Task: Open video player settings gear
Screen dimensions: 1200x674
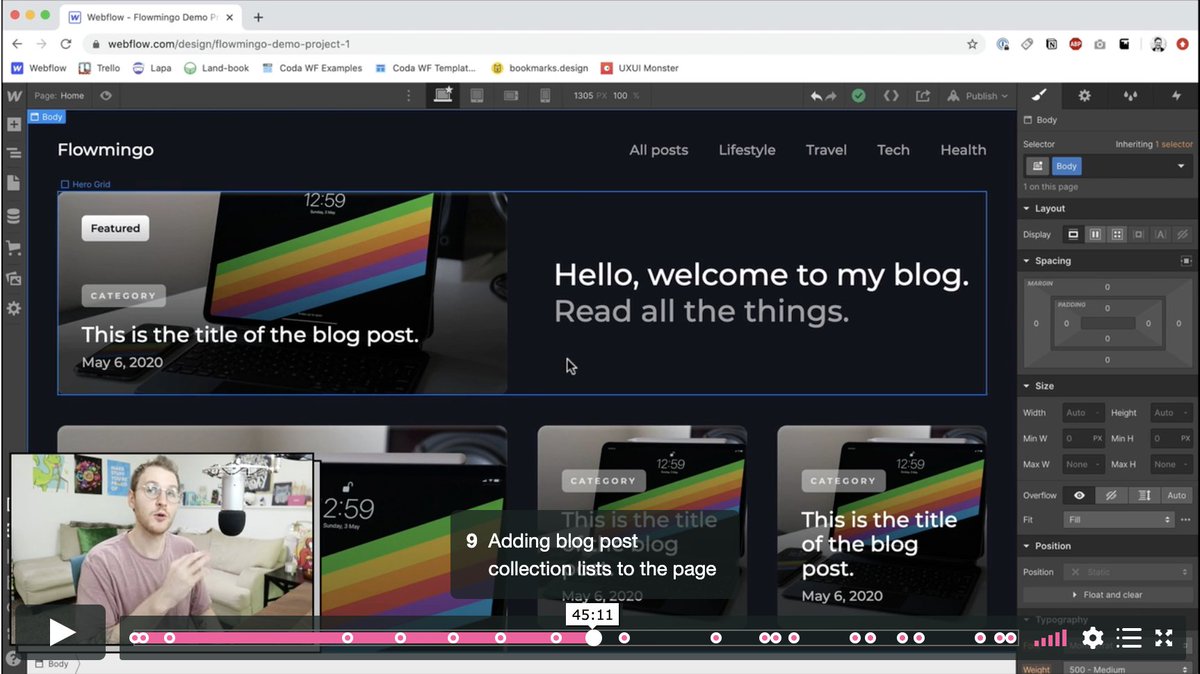Action: 1093,637
